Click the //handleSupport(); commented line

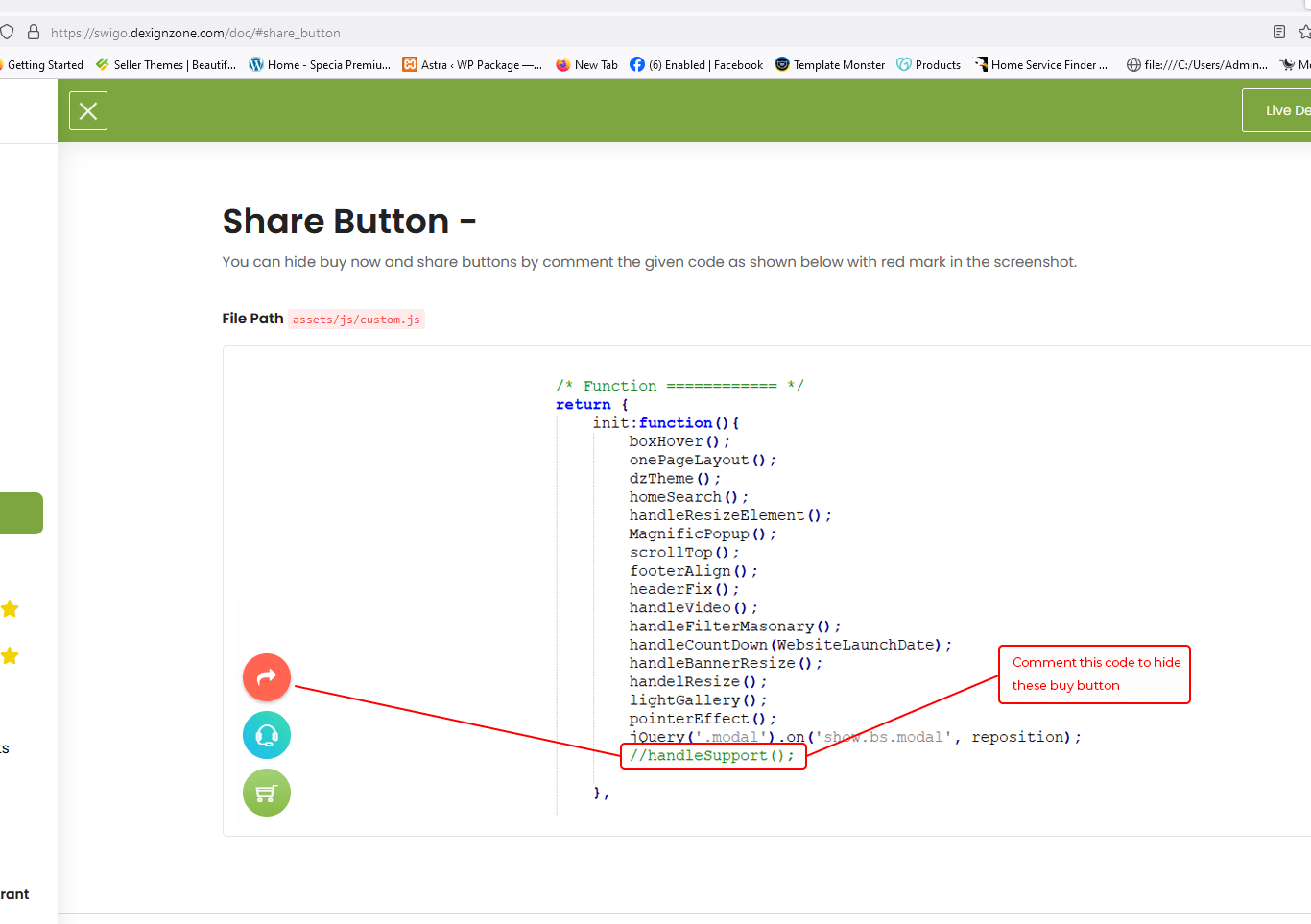pyautogui.click(x=712, y=755)
